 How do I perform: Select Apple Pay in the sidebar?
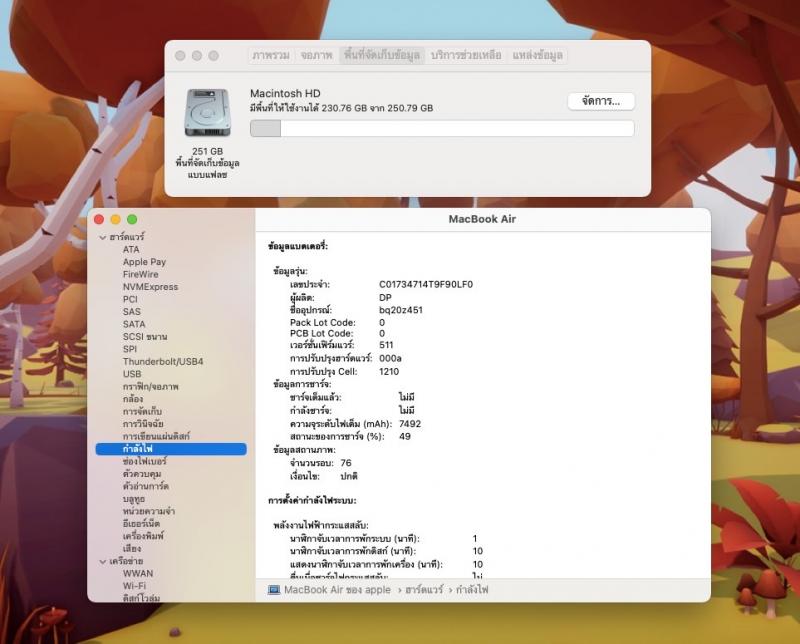tap(144, 262)
